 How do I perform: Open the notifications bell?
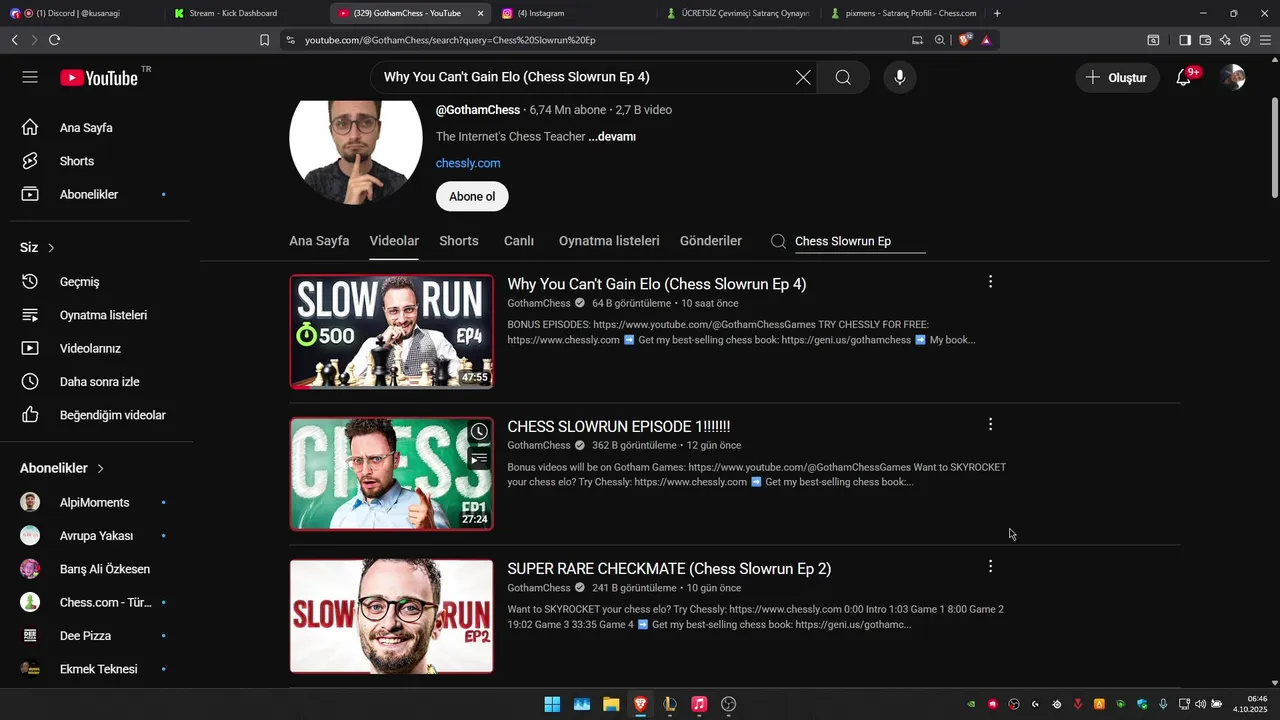pos(1184,77)
